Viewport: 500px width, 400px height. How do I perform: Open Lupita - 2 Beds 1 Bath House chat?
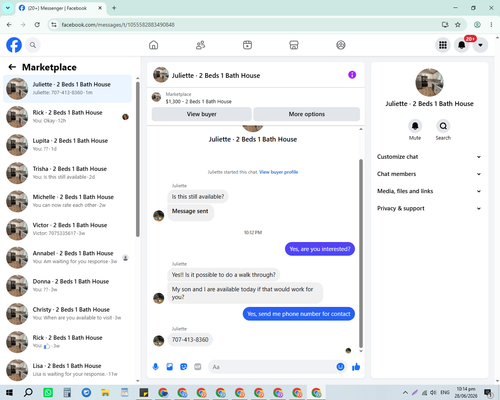pyautogui.click(x=67, y=145)
